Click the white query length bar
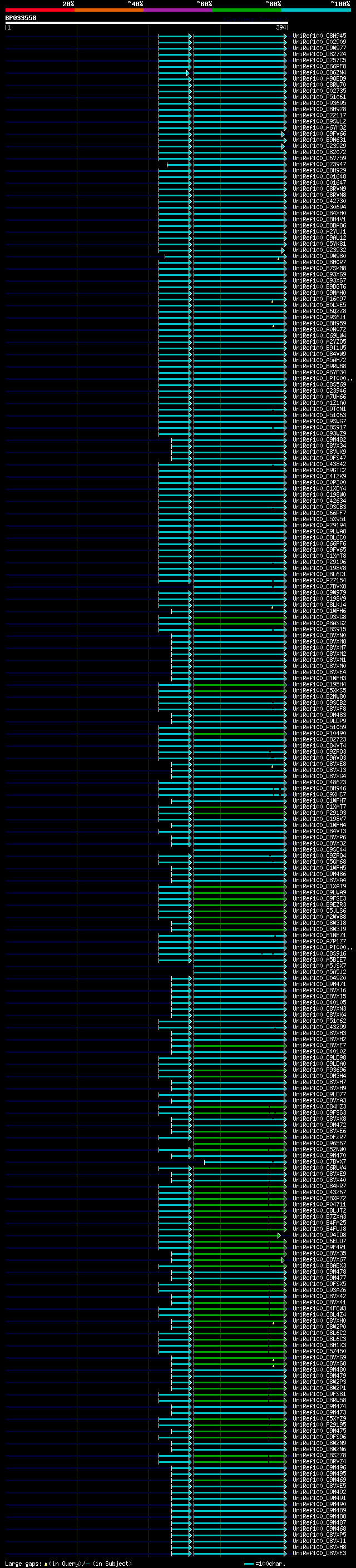The width and height of the screenshot is (356, 1568). click(x=147, y=22)
